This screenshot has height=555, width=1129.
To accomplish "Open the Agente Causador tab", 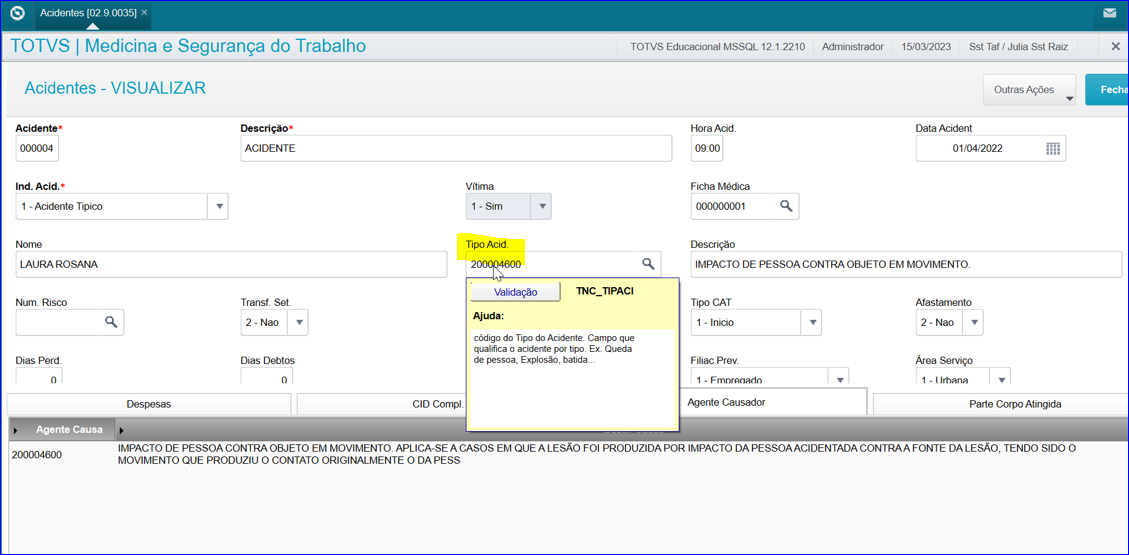I will (726, 402).
